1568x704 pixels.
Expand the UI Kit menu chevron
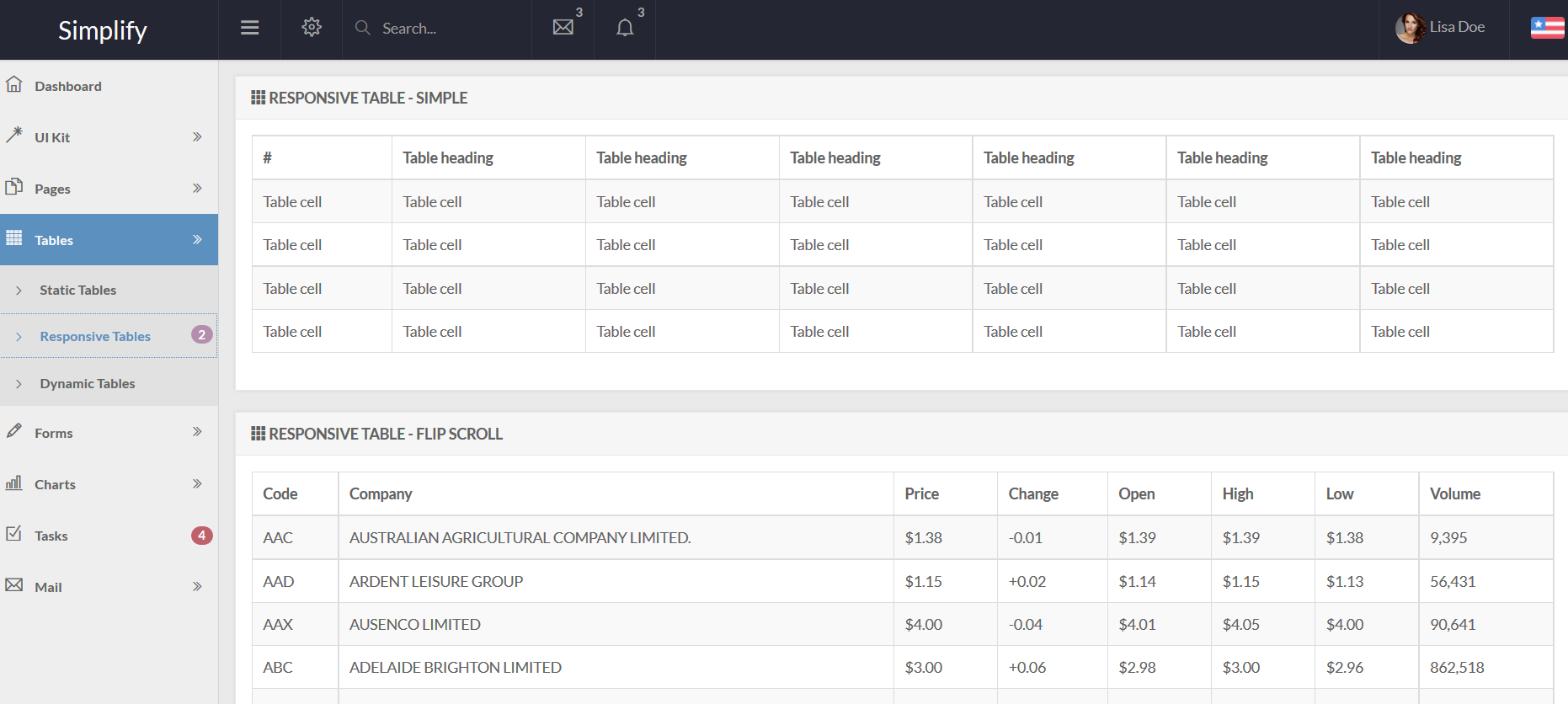click(197, 136)
